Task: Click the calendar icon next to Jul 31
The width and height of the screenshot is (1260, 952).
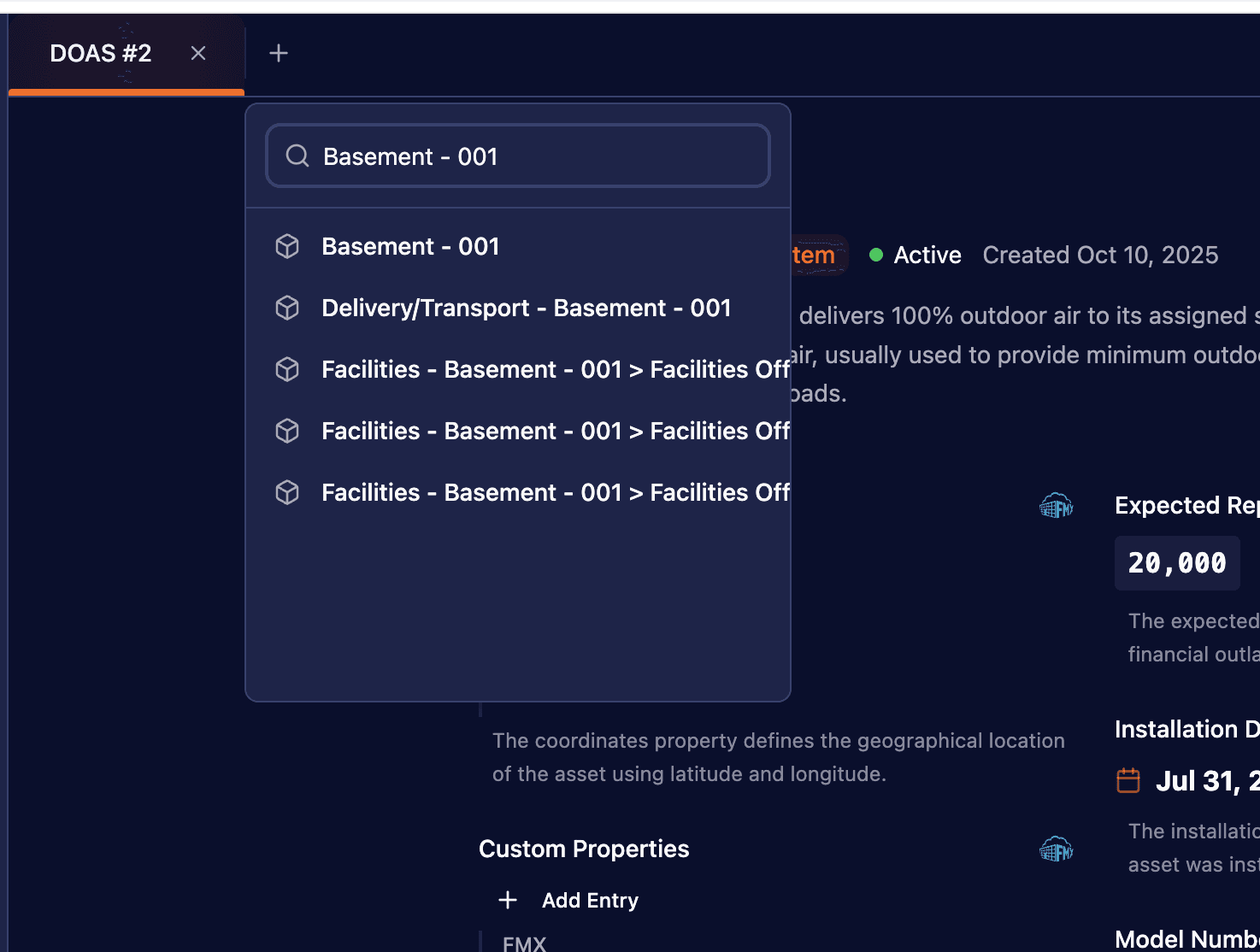Action: [1128, 779]
